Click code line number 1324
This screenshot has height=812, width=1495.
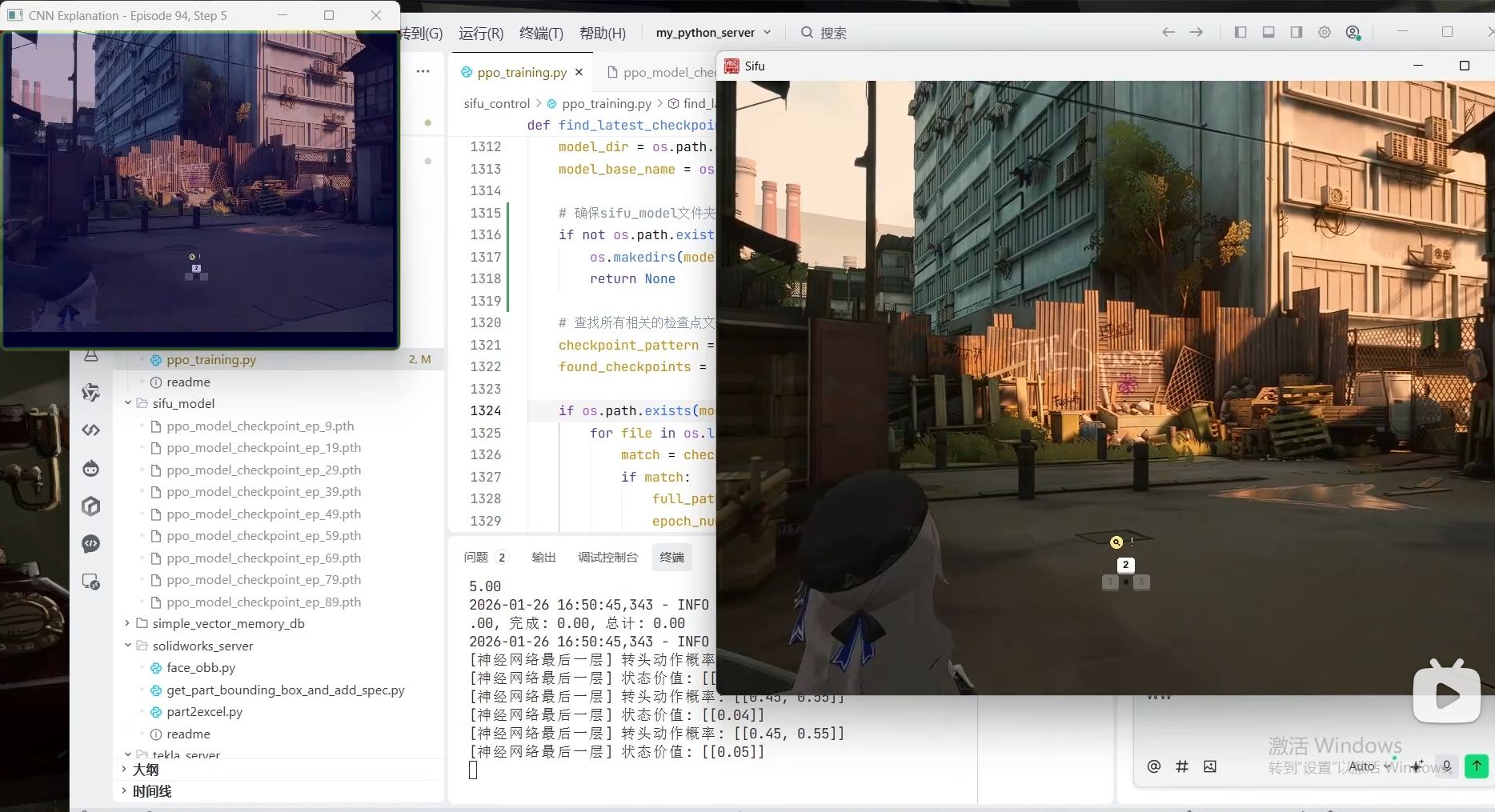(x=486, y=410)
